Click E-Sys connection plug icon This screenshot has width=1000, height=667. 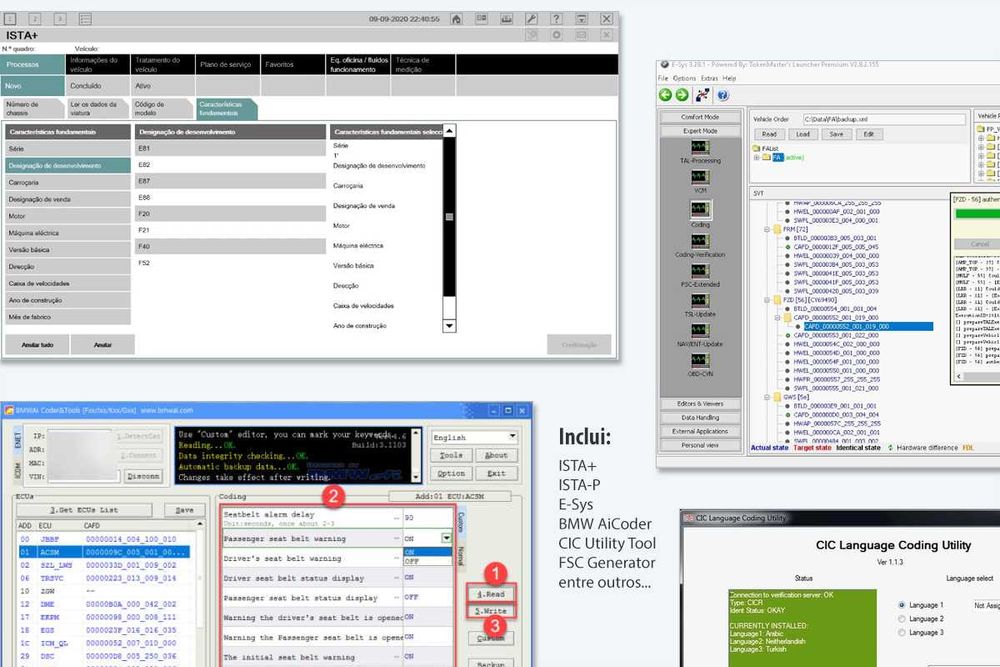702,95
